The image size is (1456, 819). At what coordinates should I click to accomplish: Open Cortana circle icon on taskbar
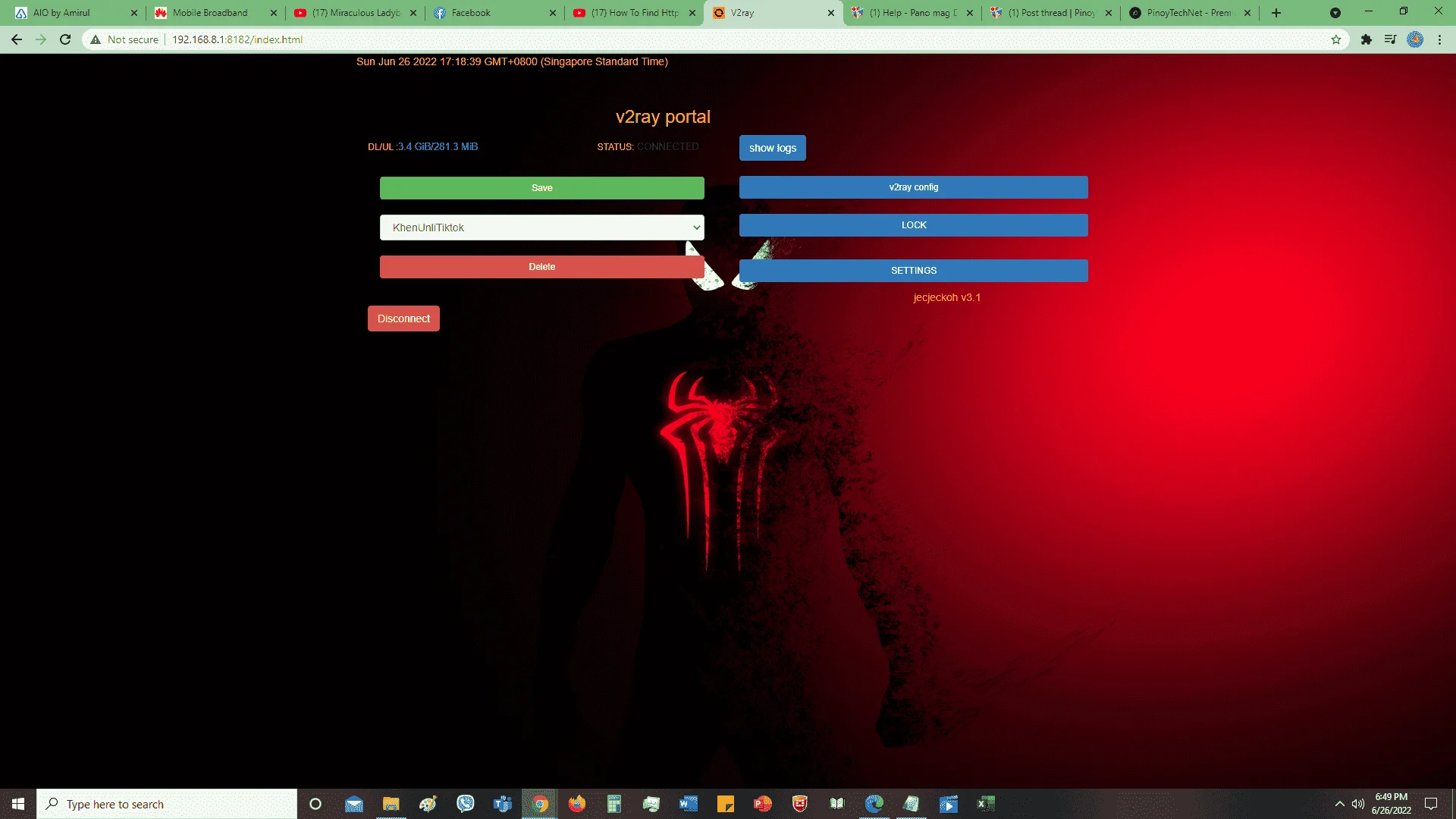(315, 804)
